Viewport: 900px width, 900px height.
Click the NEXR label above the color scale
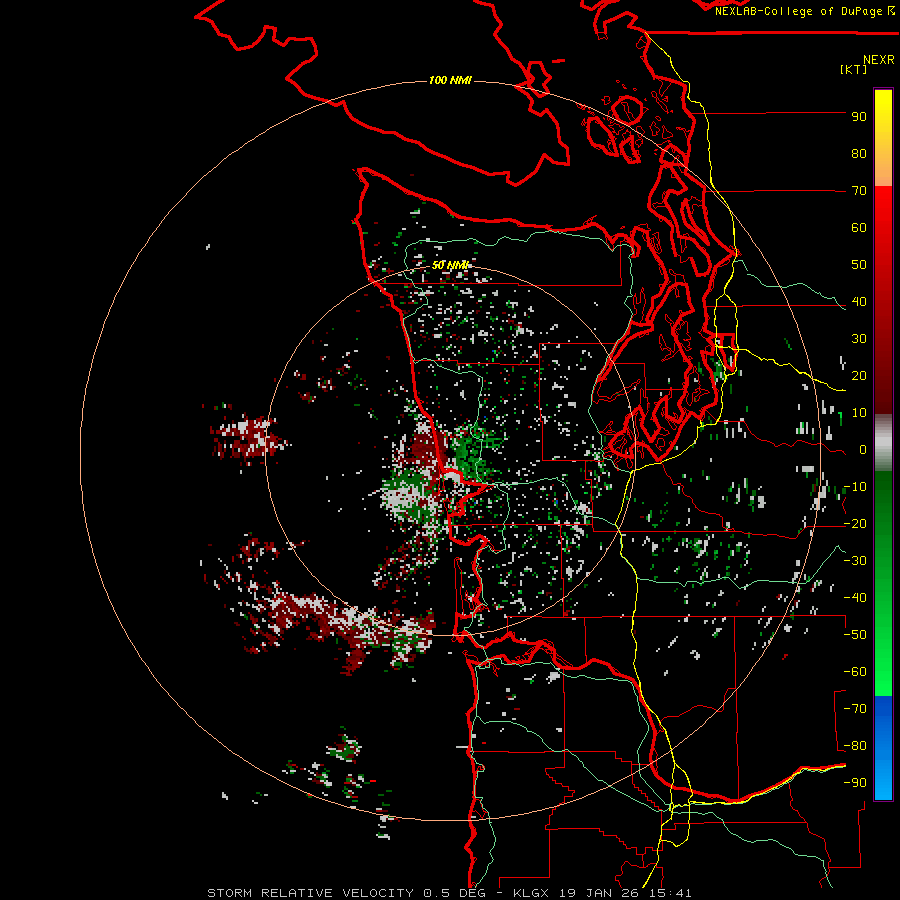point(878,60)
